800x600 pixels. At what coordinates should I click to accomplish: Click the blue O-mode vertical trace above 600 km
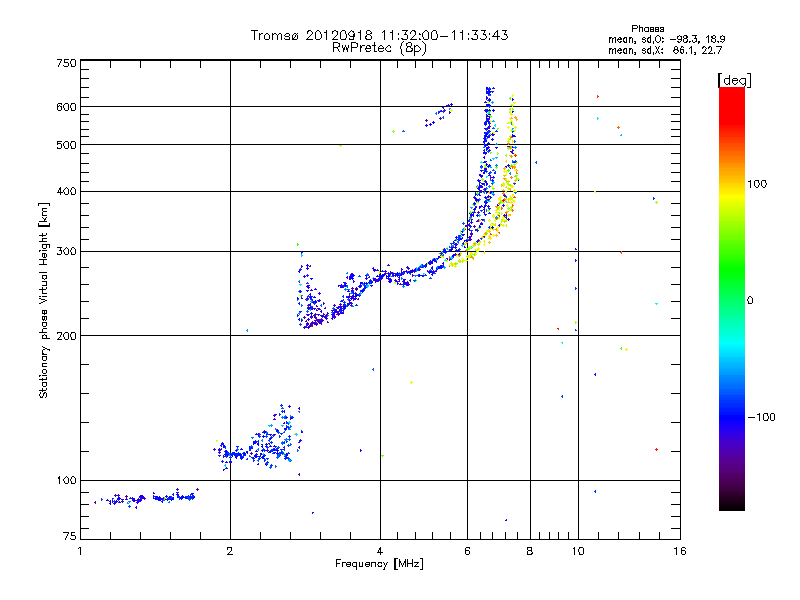(x=489, y=97)
